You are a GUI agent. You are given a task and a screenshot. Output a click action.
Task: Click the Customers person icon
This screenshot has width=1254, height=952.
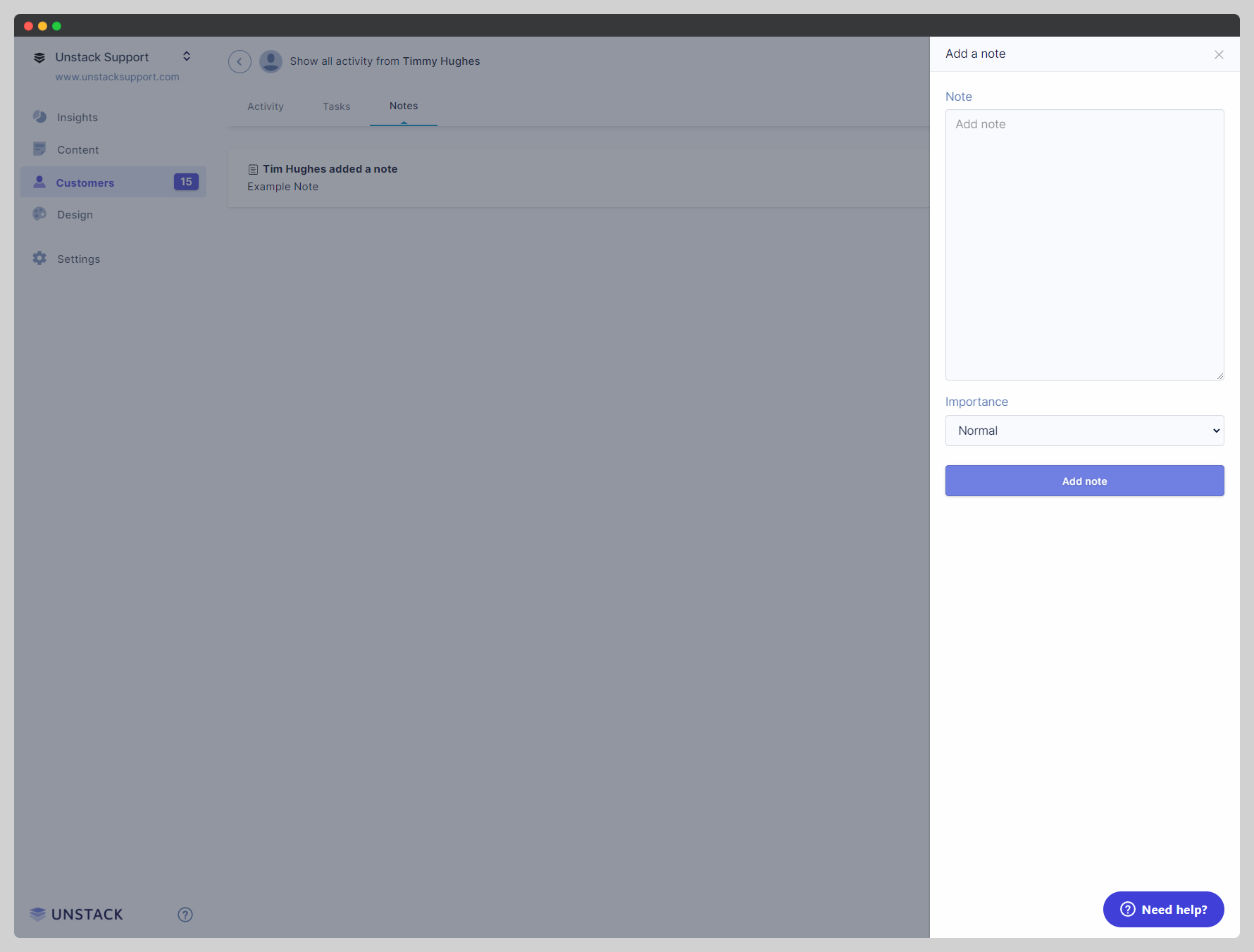(x=39, y=182)
